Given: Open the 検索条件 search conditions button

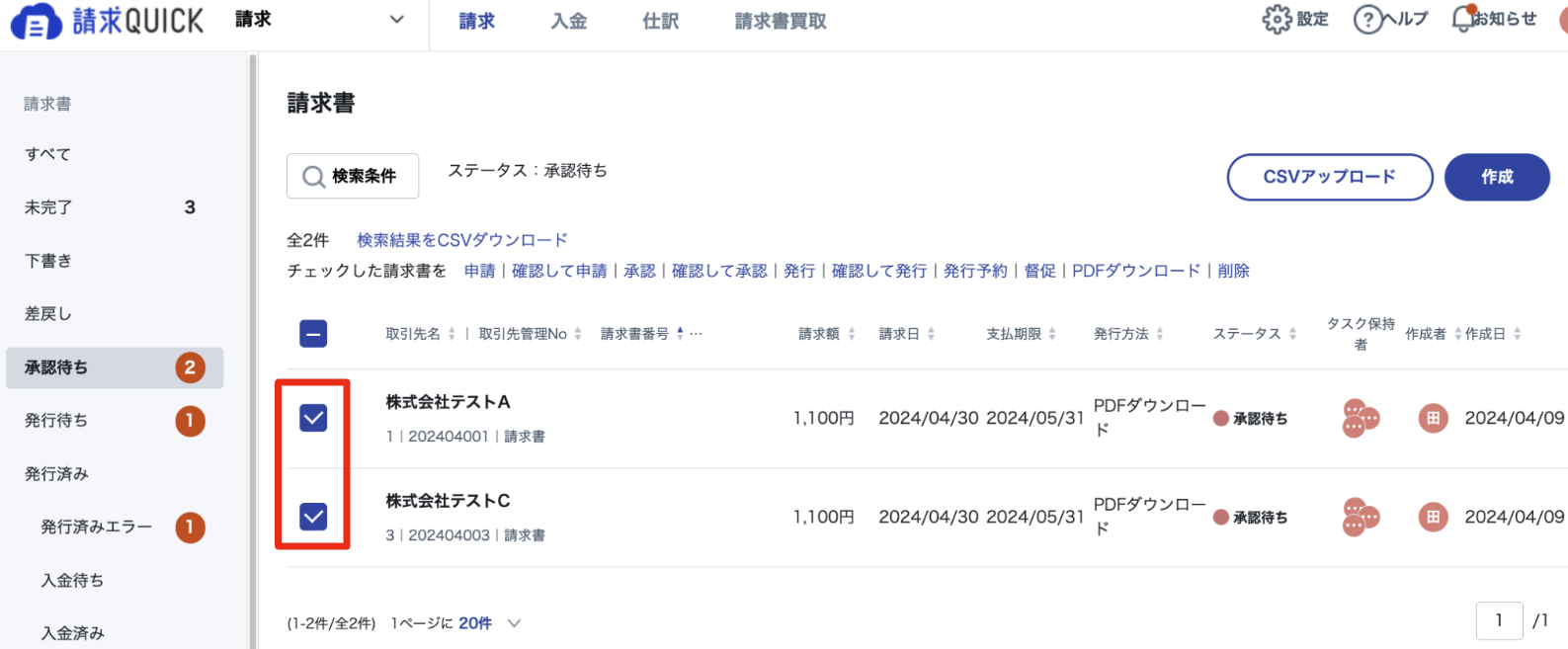Looking at the screenshot, I should (353, 176).
